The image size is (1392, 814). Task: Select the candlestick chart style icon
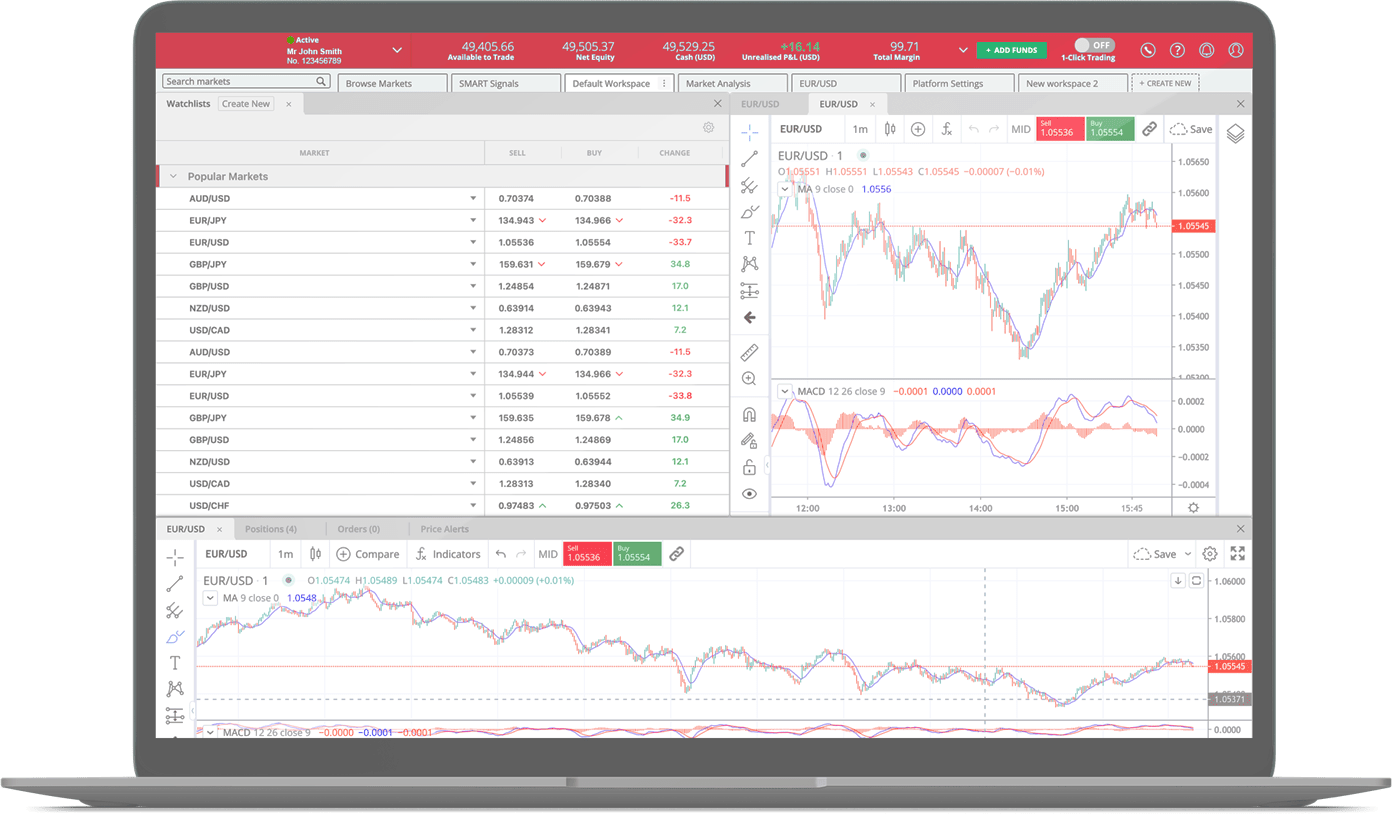[x=888, y=129]
